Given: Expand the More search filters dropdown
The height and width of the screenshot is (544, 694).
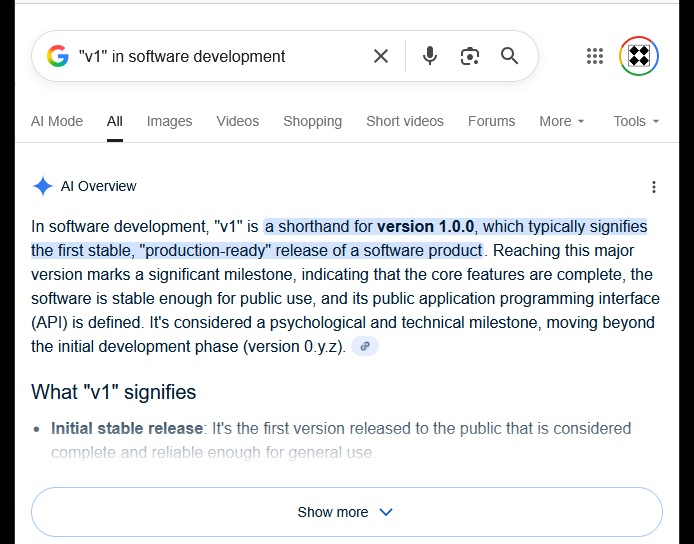Looking at the screenshot, I should click(x=562, y=121).
